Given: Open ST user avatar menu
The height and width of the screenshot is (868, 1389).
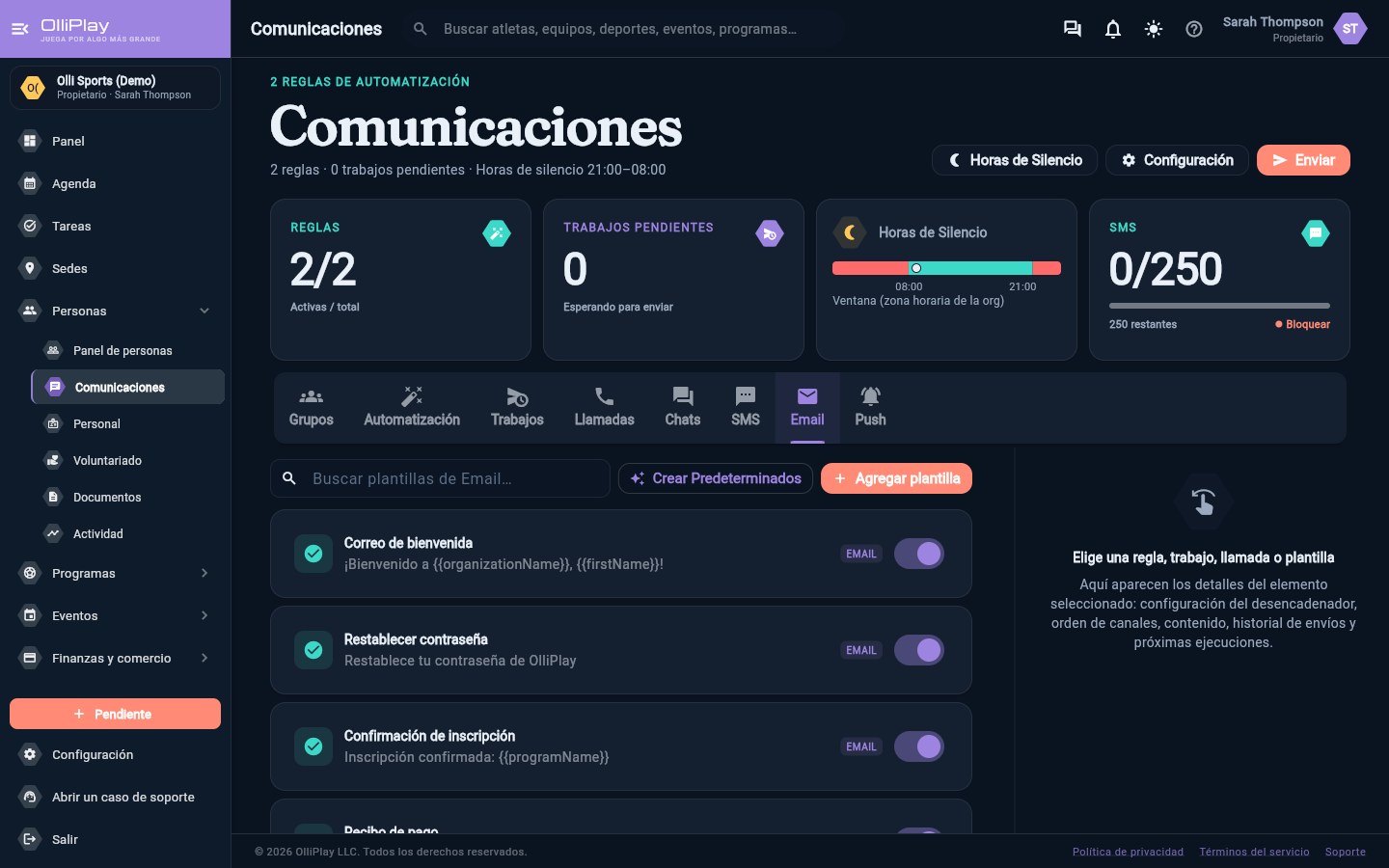Looking at the screenshot, I should 1349,29.
